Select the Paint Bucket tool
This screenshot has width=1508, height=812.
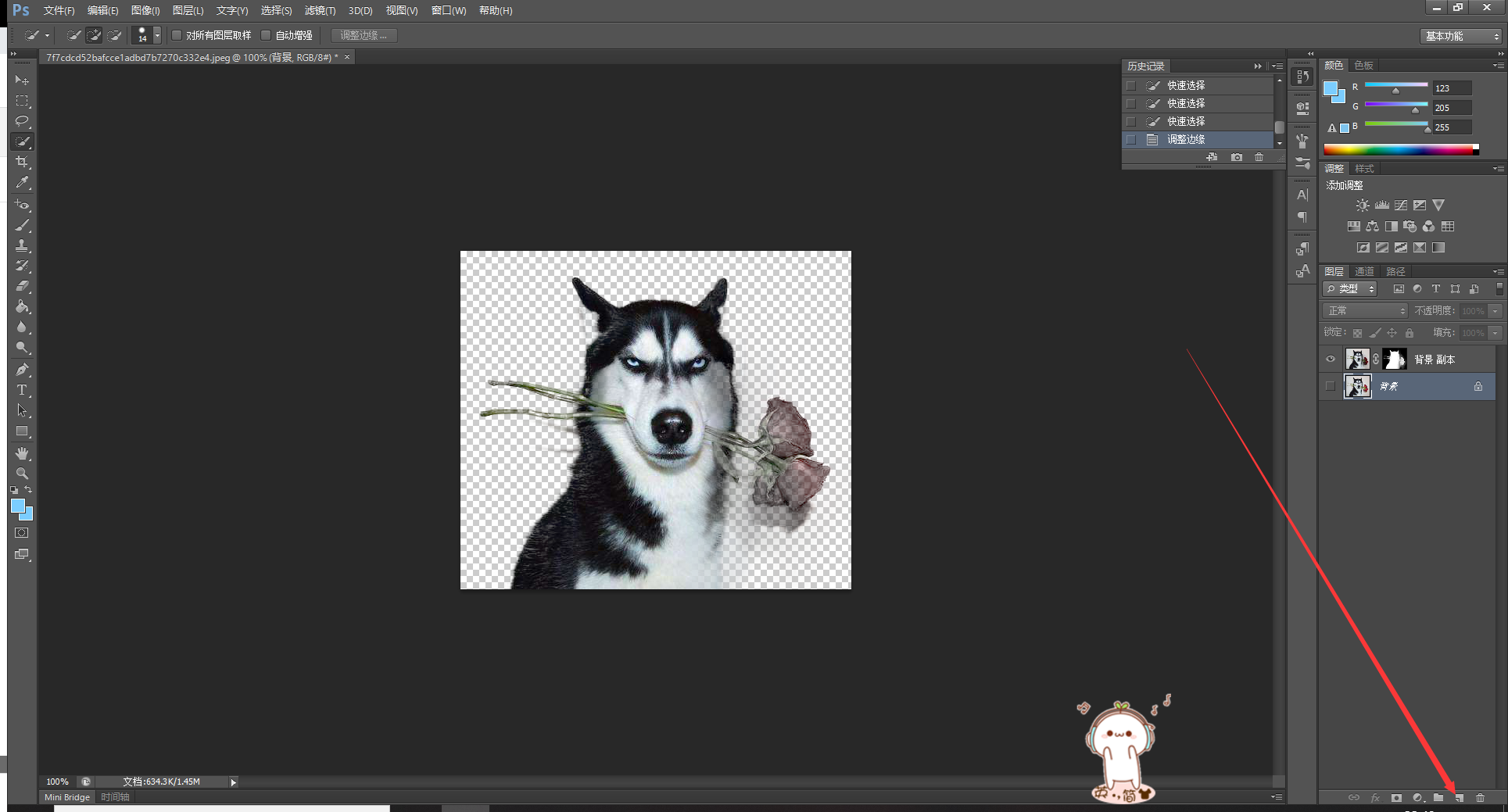point(22,306)
